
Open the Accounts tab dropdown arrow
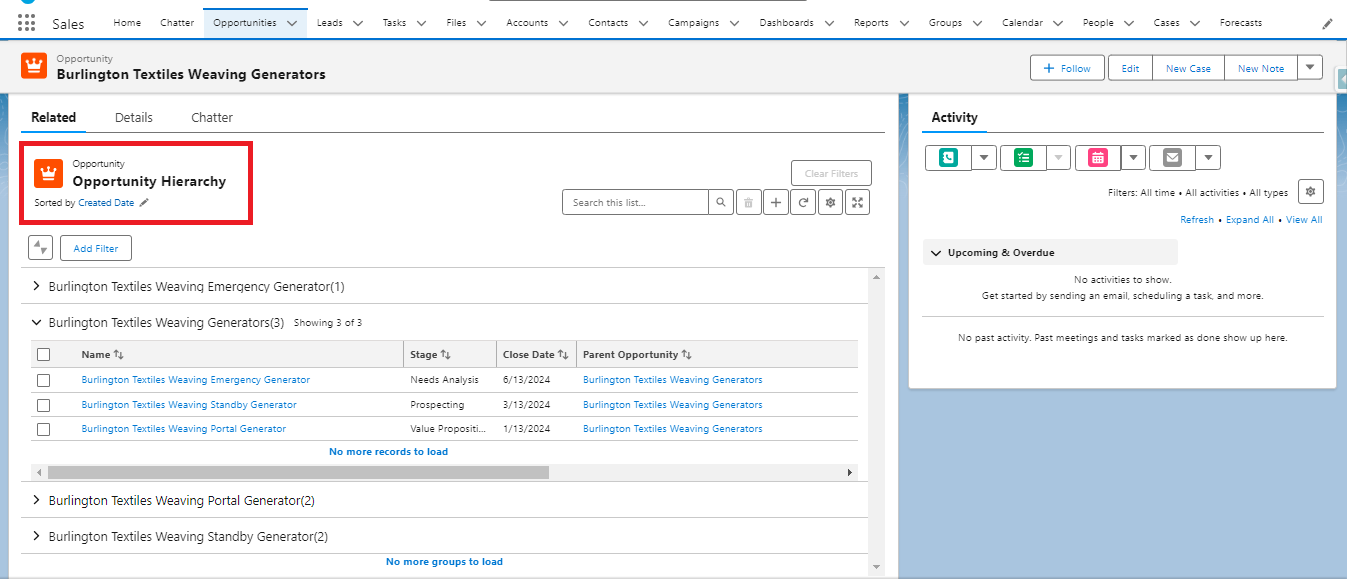point(563,23)
